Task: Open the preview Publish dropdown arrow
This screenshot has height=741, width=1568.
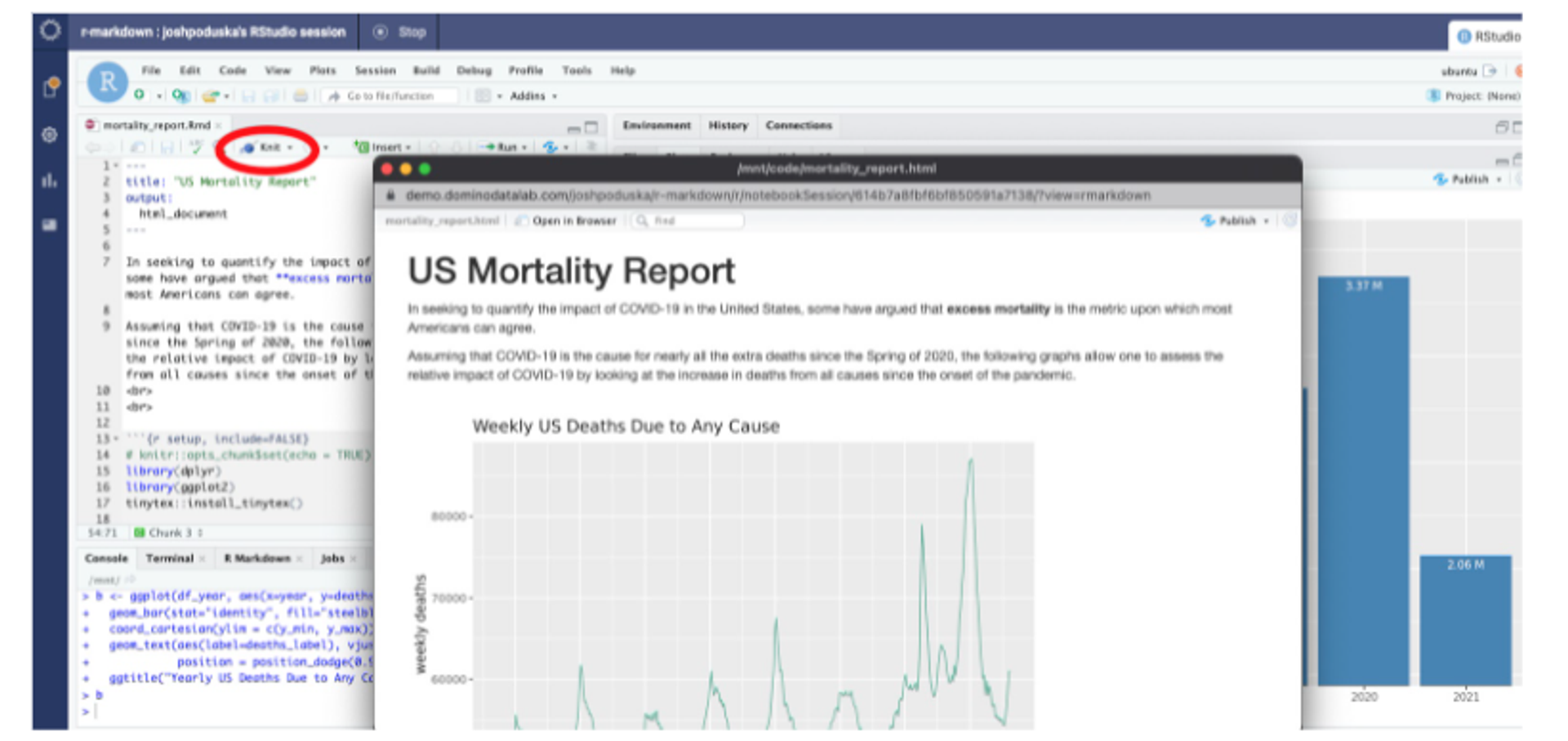Action: 1267,221
